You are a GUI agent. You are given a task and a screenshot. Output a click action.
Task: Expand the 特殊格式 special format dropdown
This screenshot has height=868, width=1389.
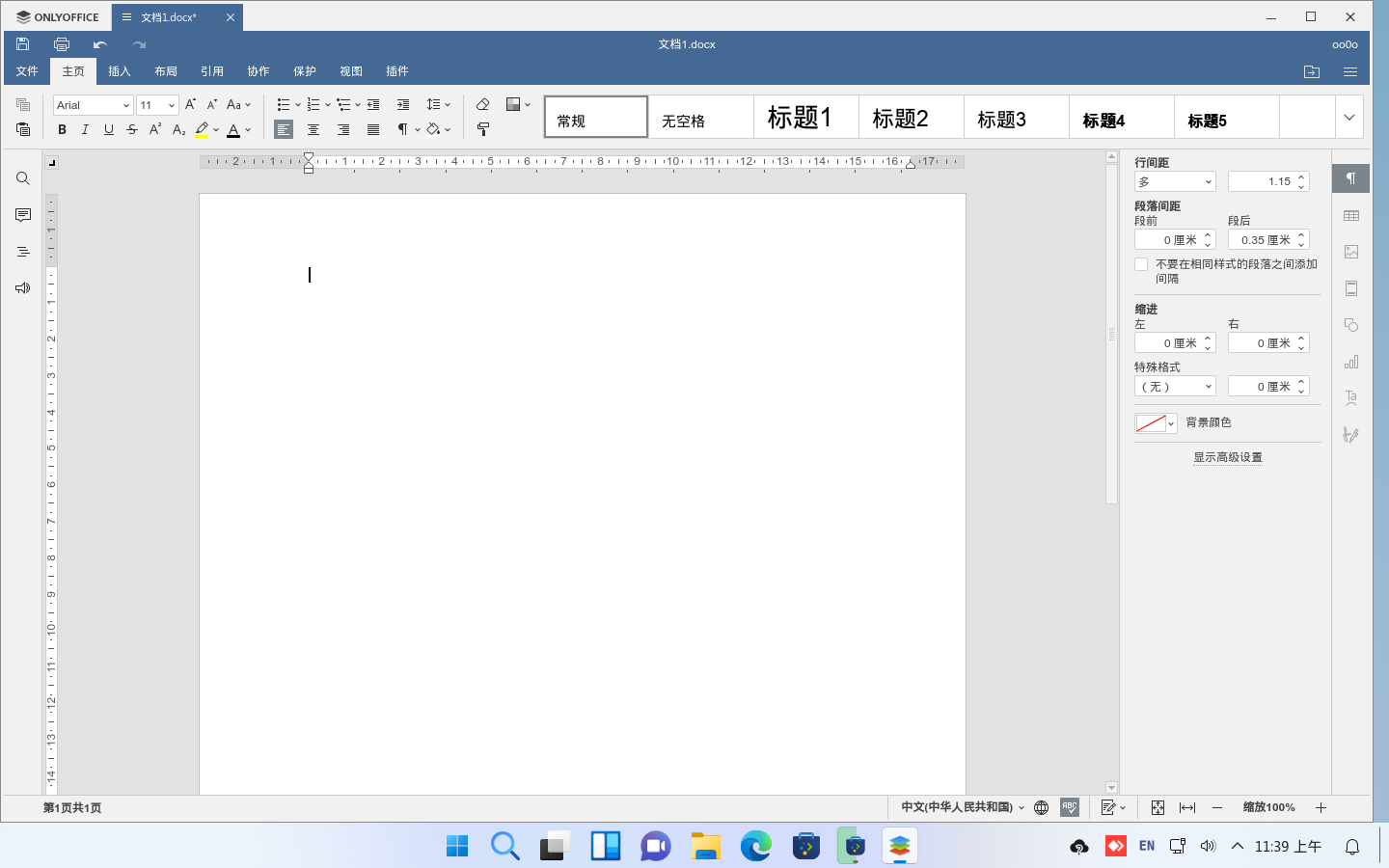tap(1175, 385)
